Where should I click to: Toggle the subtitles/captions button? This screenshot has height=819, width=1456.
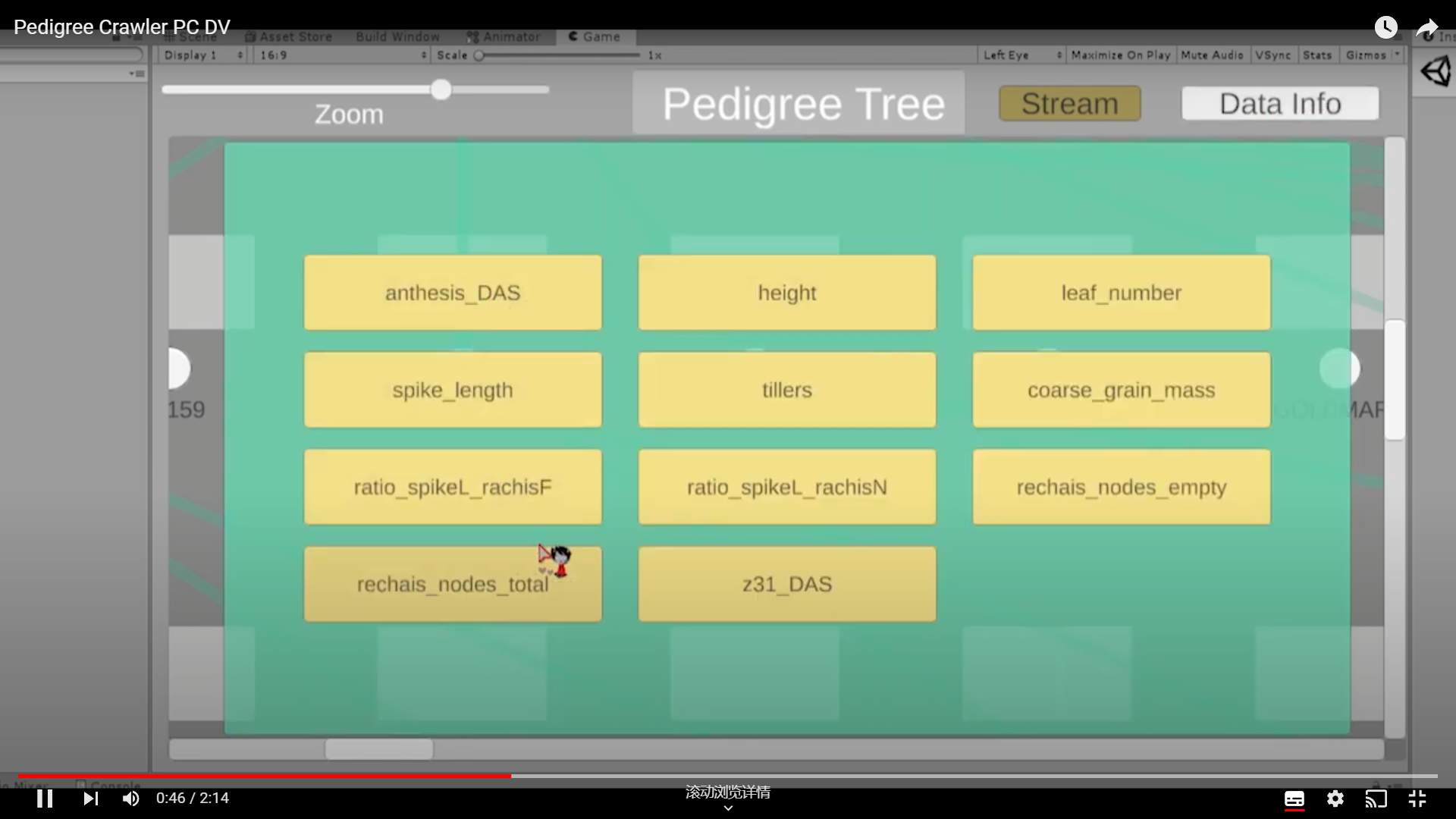1294,799
